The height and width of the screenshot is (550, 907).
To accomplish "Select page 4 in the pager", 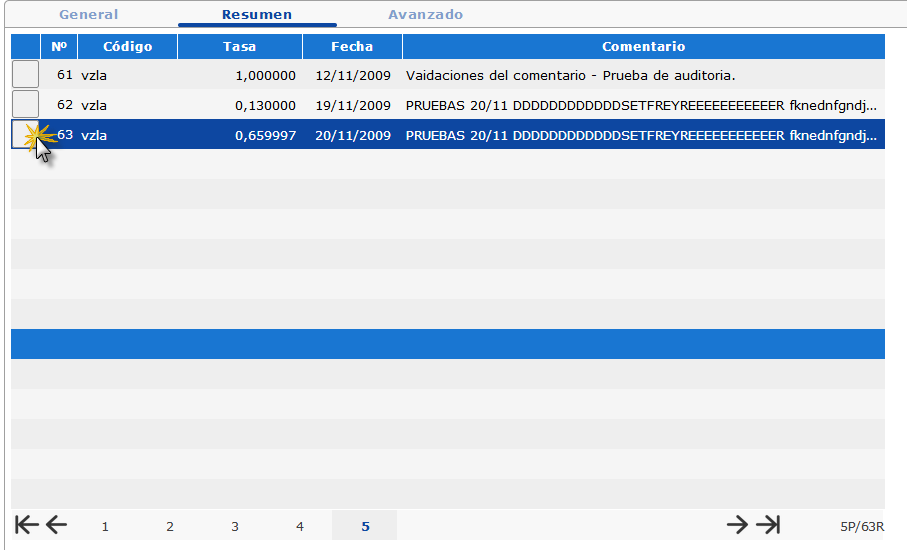I will (300, 526).
